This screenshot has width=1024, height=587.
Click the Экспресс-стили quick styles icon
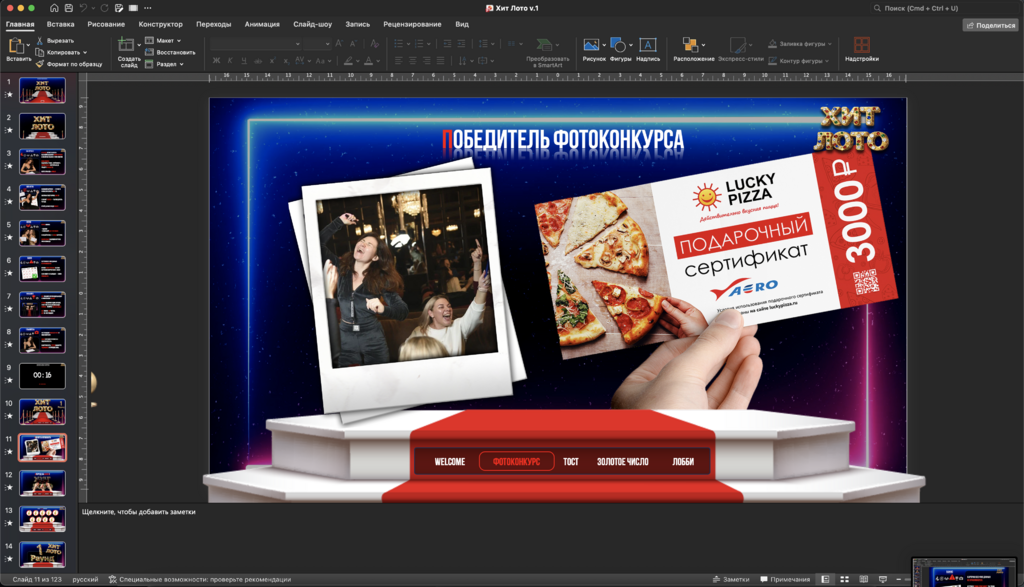737,44
